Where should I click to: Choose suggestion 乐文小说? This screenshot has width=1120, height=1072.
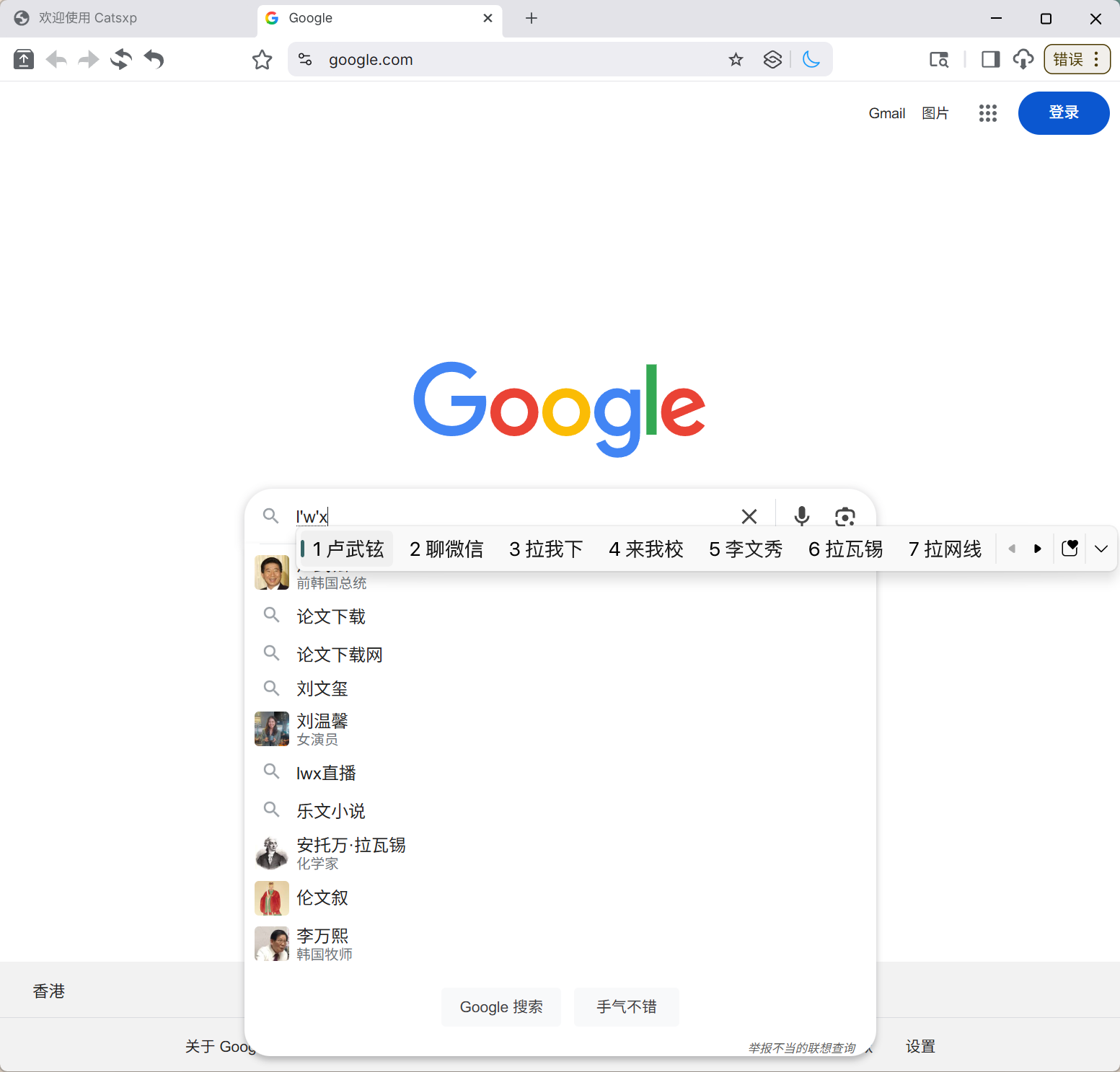(560, 811)
